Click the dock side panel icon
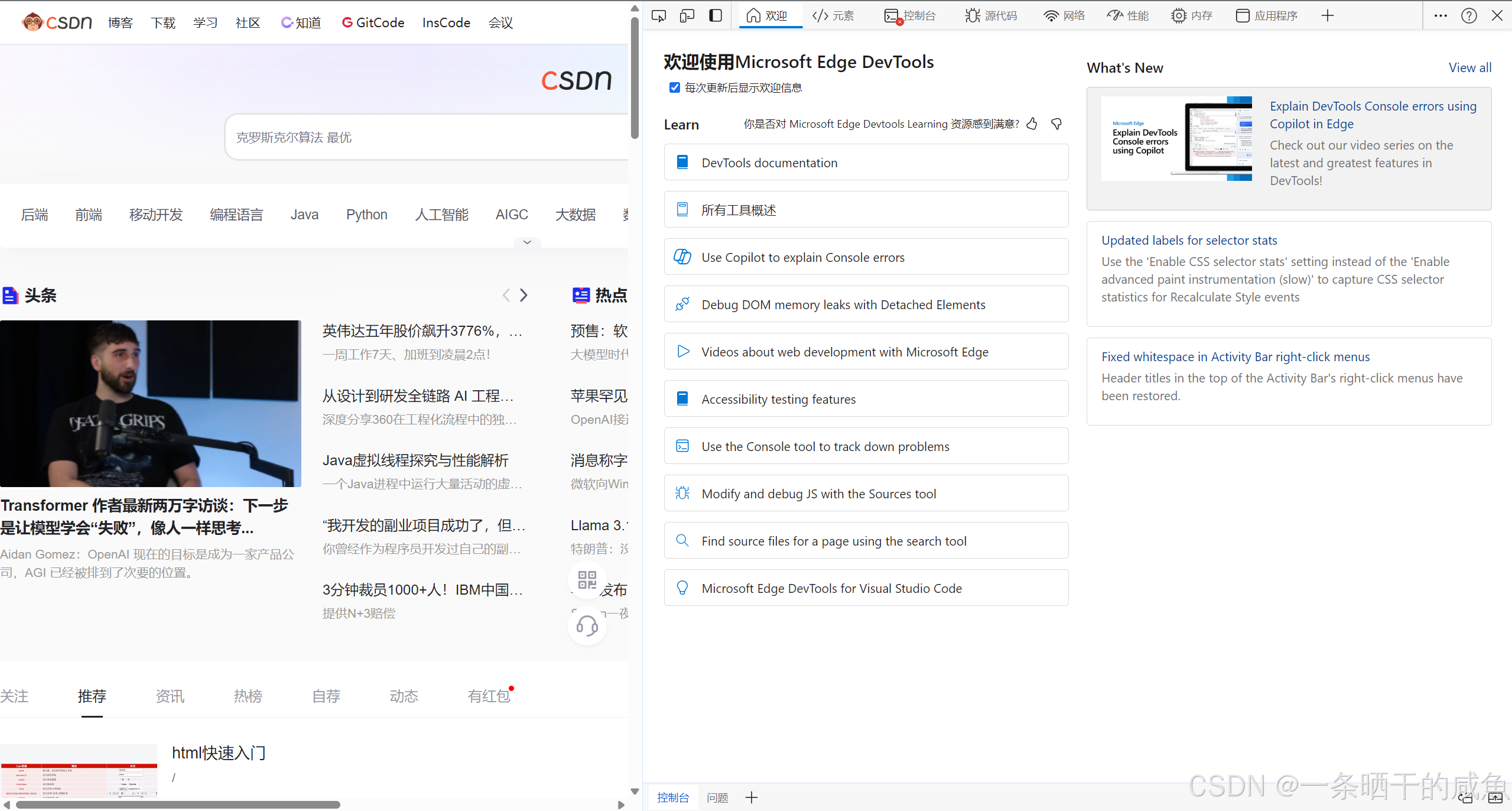This screenshot has width=1512, height=811. point(715,15)
